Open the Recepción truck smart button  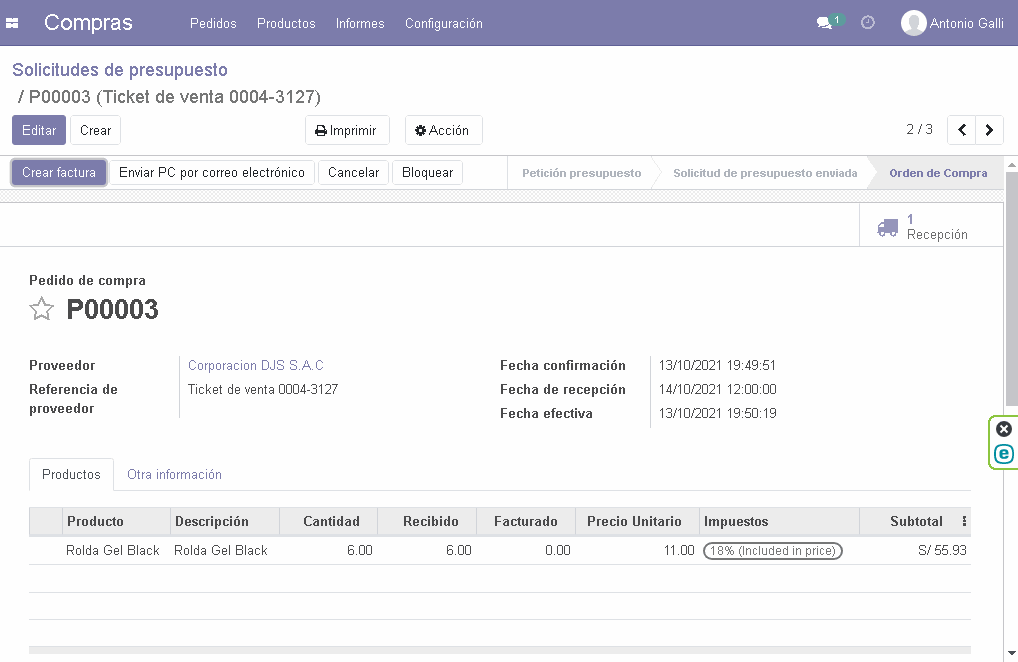(932, 227)
